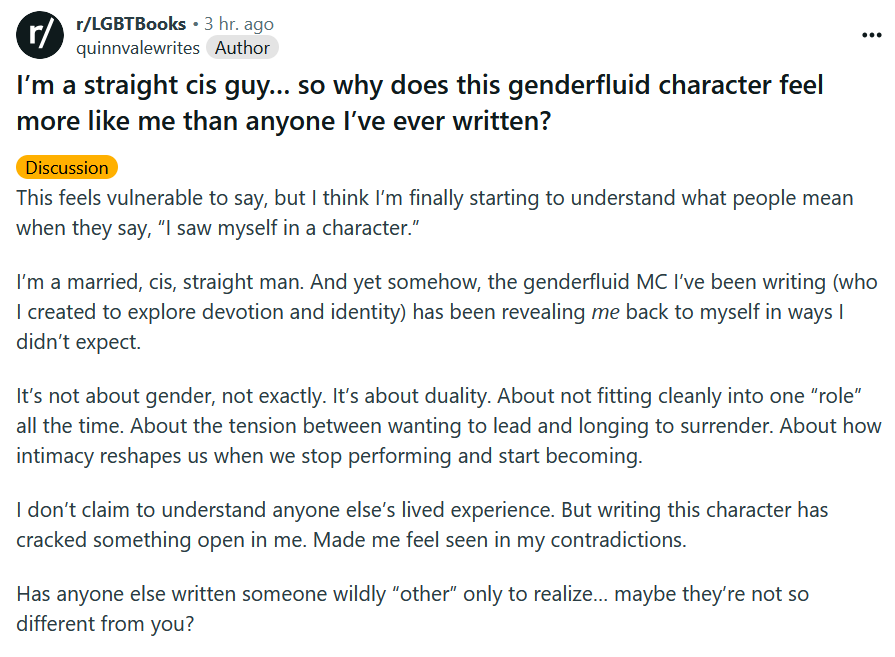
Task: Click paragraph starting I'm a married, cis
Action: [x=446, y=312]
